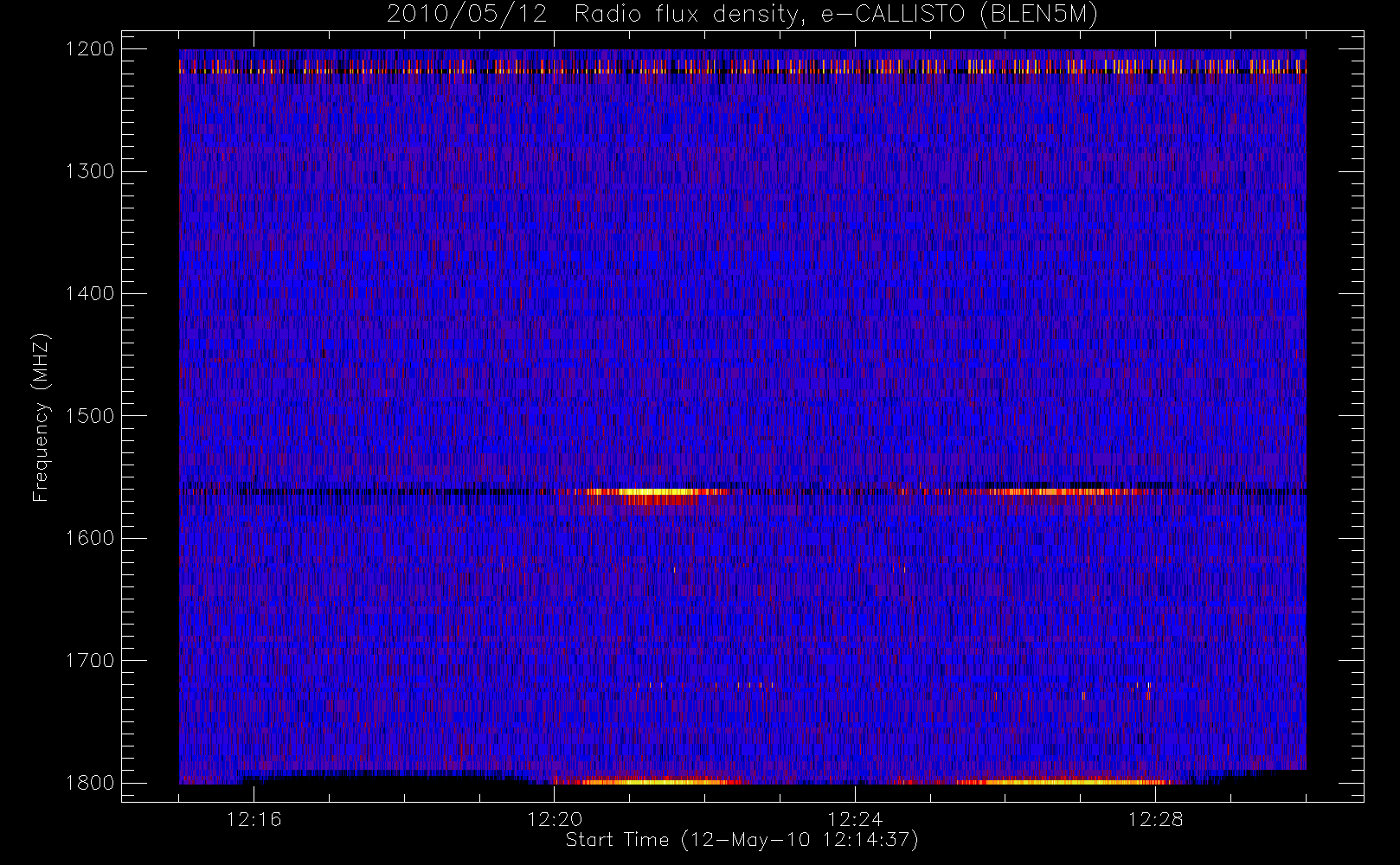Click the 1800 frequency tick label
1400x865 pixels.
click(x=90, y=782)
